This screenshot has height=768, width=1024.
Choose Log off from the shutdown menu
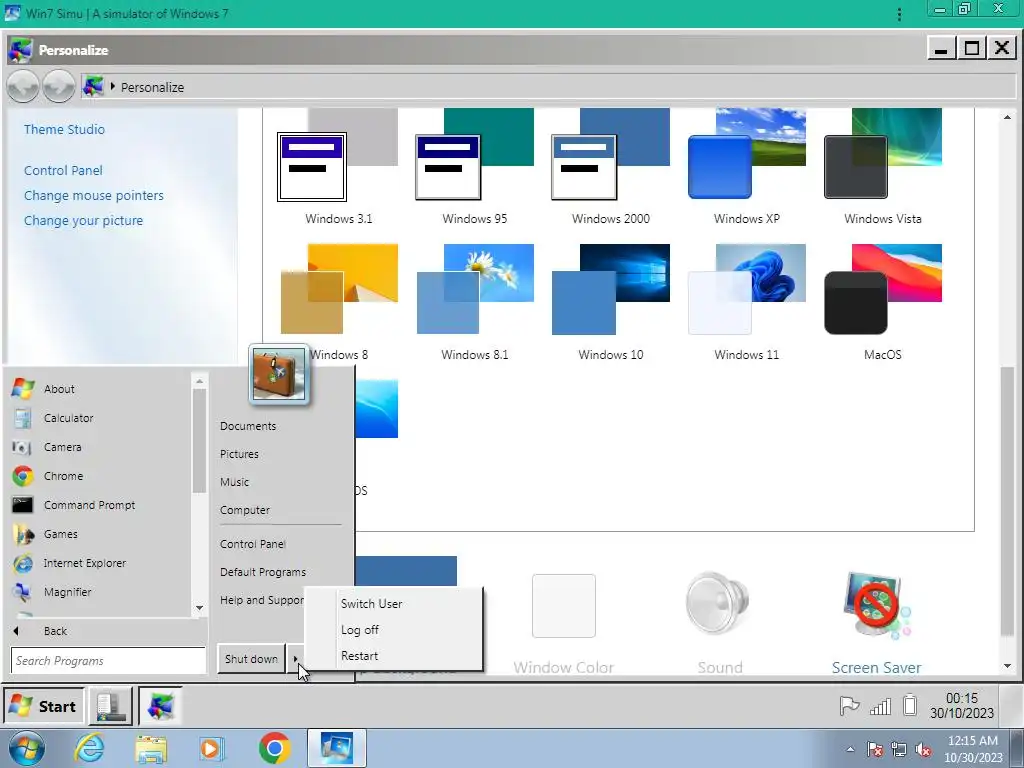[x=360, y=630]
